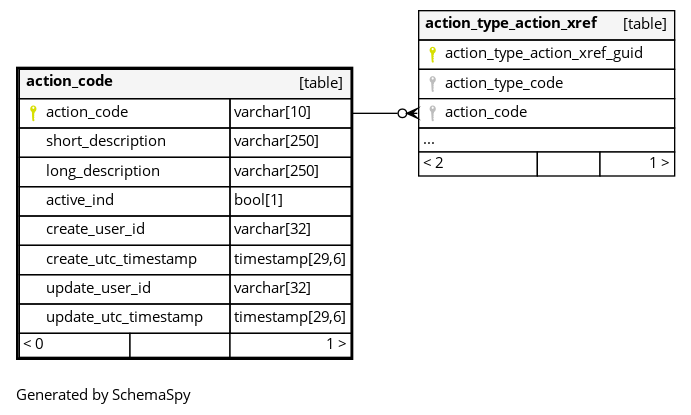Open the action_type_action_xref table title
The height and width of the screenshot is (415, 691).
point(511,23)
